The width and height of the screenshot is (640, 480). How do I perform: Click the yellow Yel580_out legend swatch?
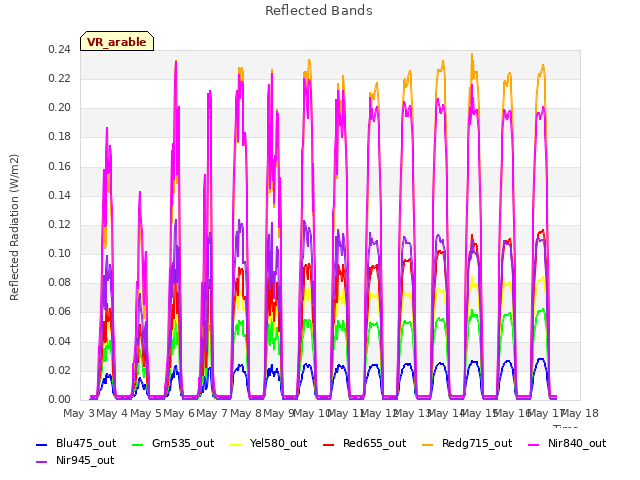pyautogui.click(x=236, y=444)
